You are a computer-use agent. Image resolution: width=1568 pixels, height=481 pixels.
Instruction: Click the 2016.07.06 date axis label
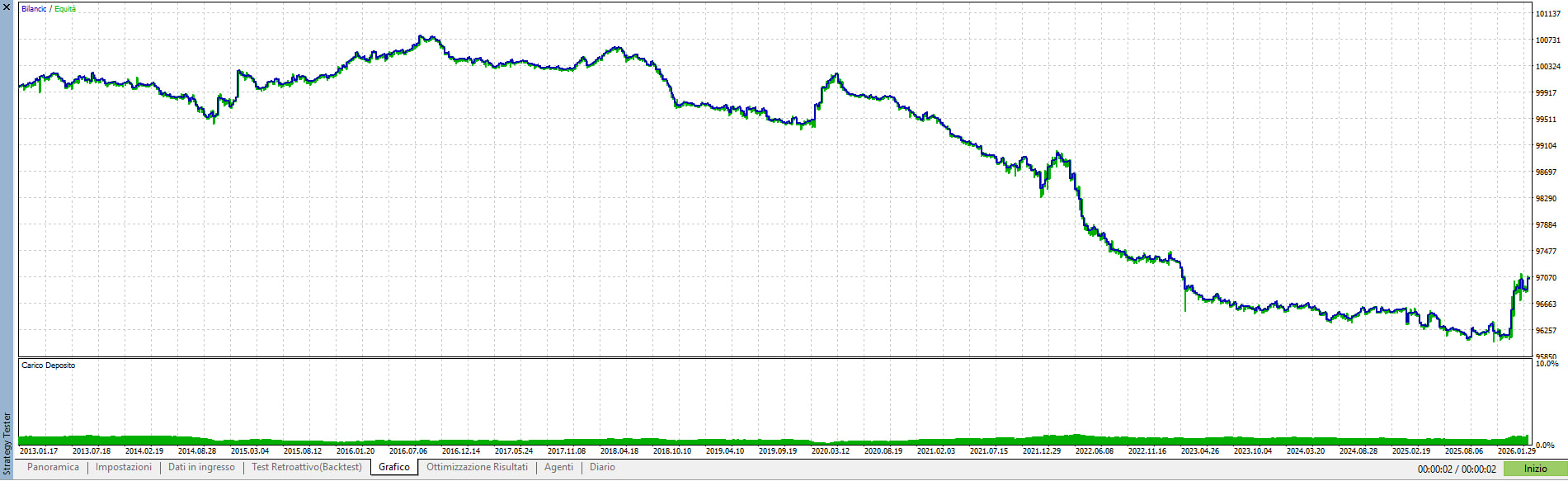pos(408,451)
